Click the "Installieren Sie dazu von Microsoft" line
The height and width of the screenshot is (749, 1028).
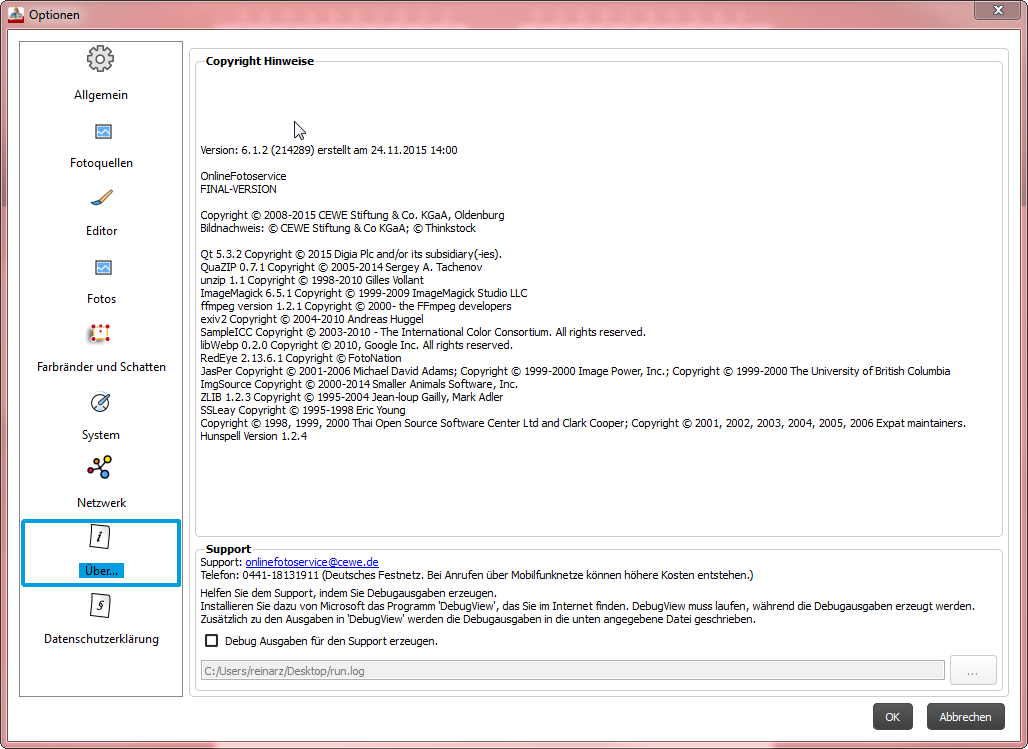coord(587,606)
